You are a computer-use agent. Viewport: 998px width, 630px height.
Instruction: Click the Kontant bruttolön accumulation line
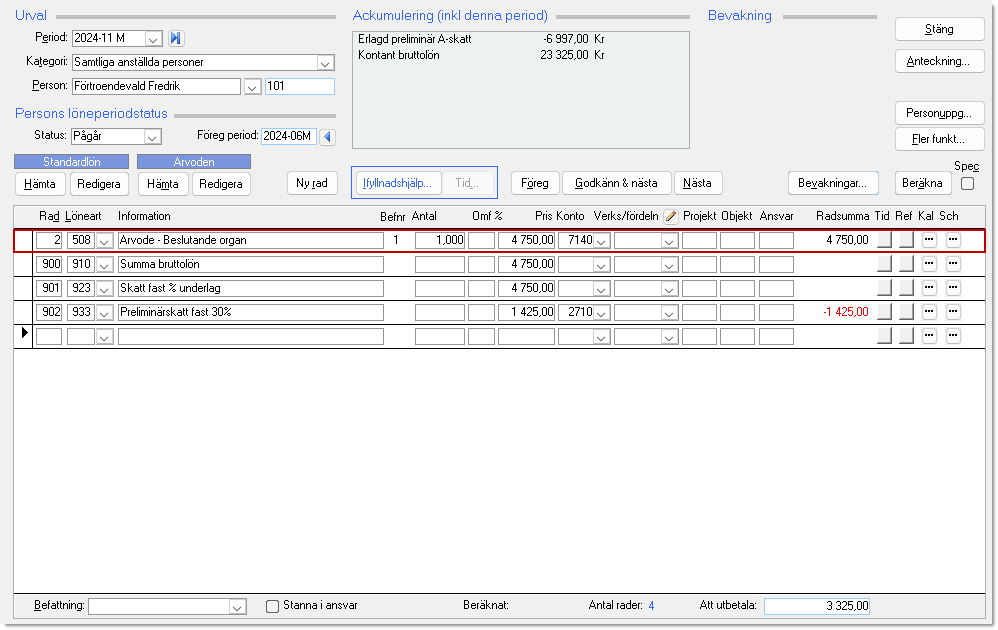coord(481,55)
